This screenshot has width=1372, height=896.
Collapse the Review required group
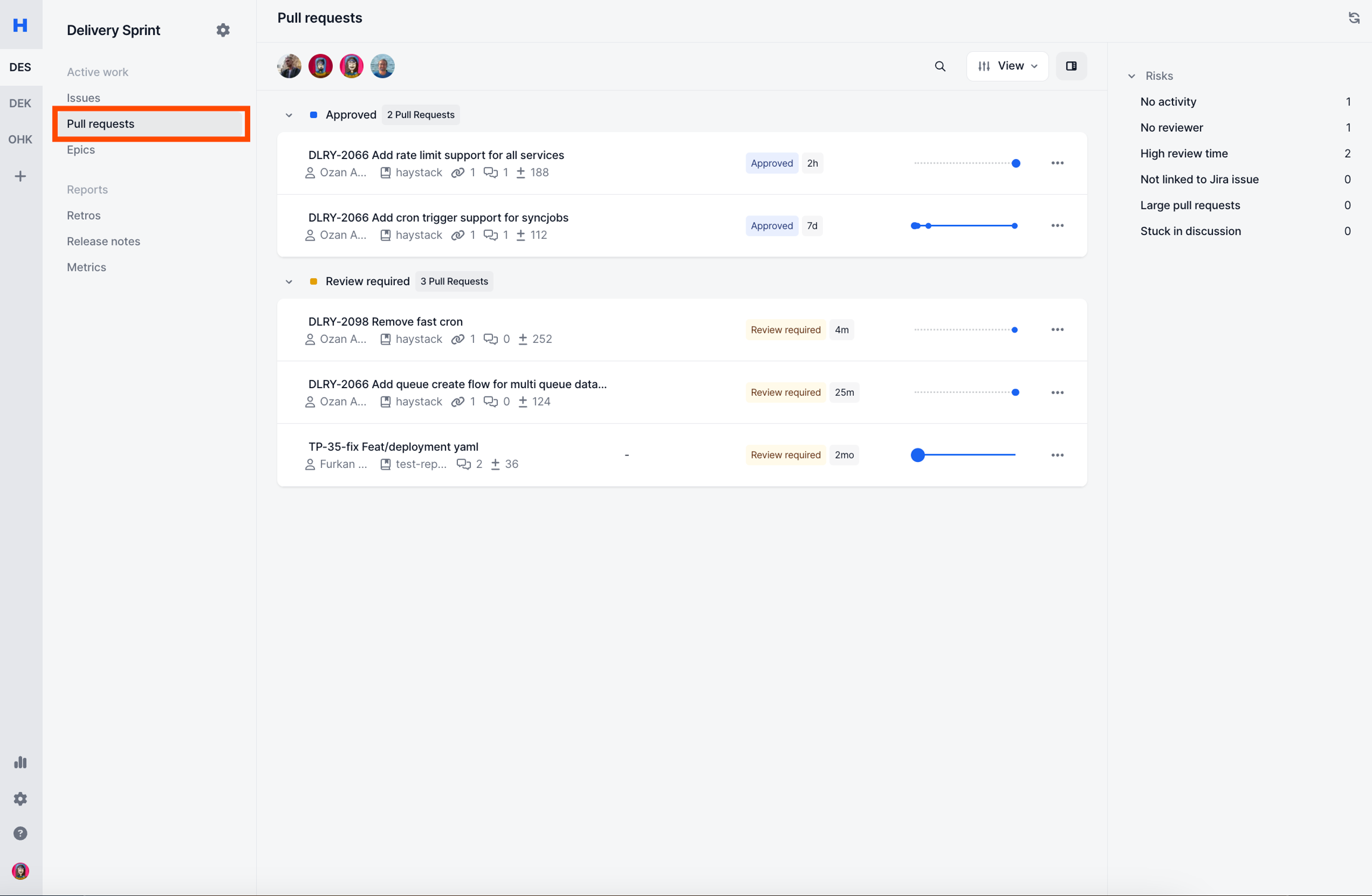click(x=289, y=282)
